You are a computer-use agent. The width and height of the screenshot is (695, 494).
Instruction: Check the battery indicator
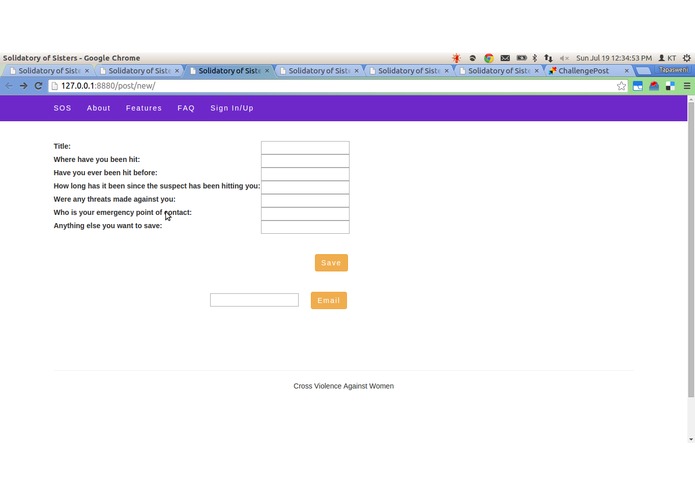pos(522,58)
